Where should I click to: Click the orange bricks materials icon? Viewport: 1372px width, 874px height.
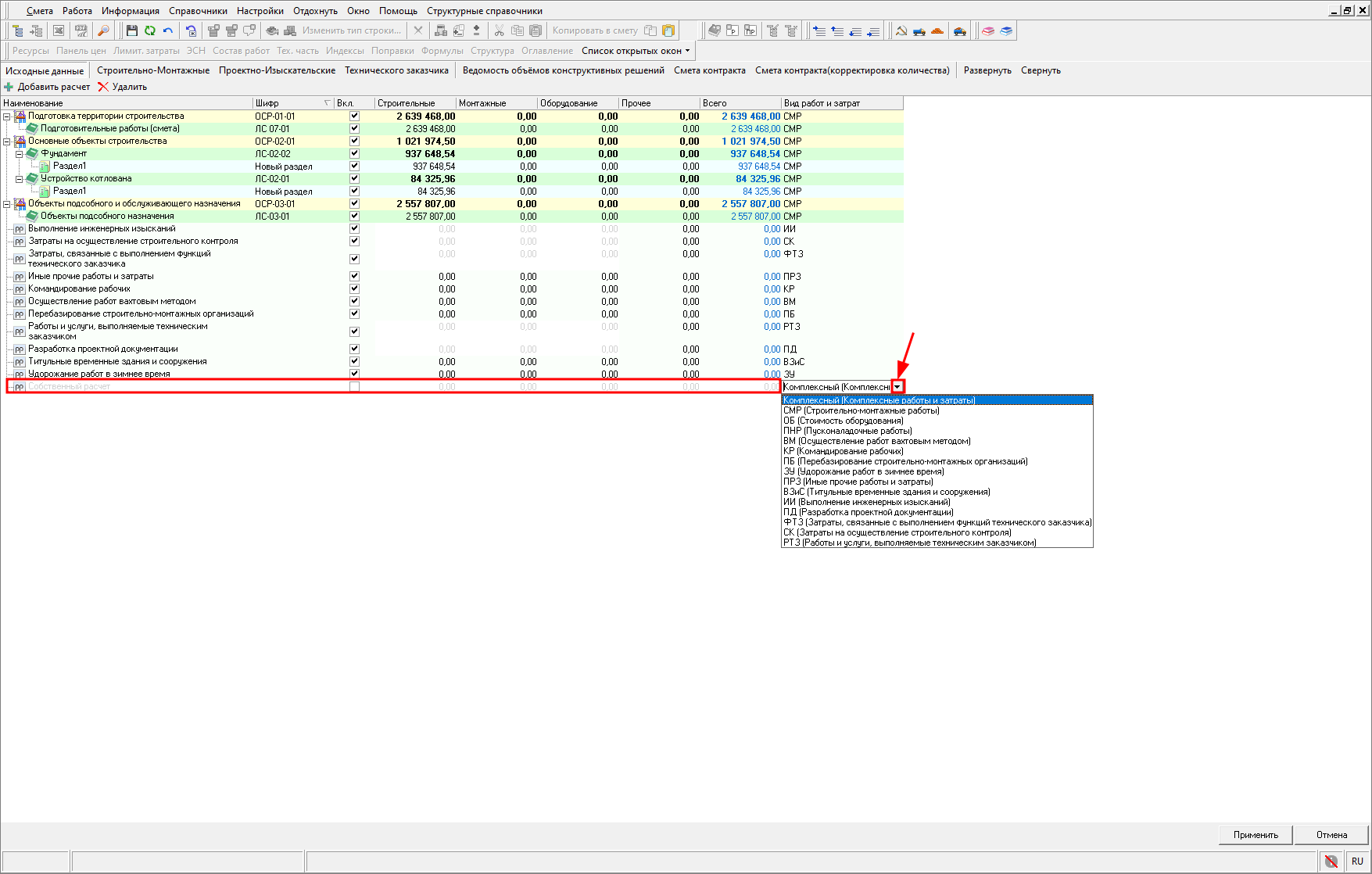point(937,30)
